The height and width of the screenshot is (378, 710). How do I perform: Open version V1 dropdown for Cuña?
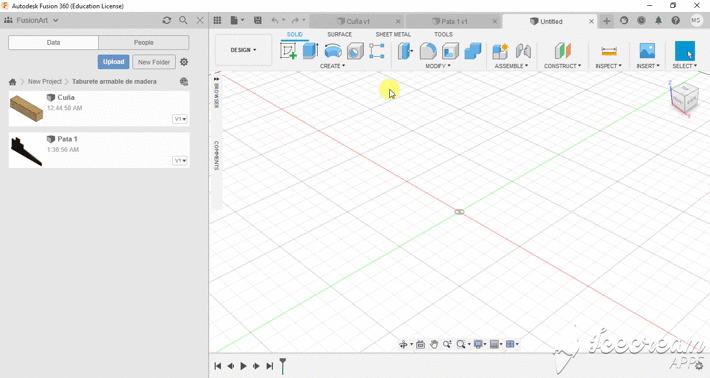pyautogui.click(x=180, y=119)
